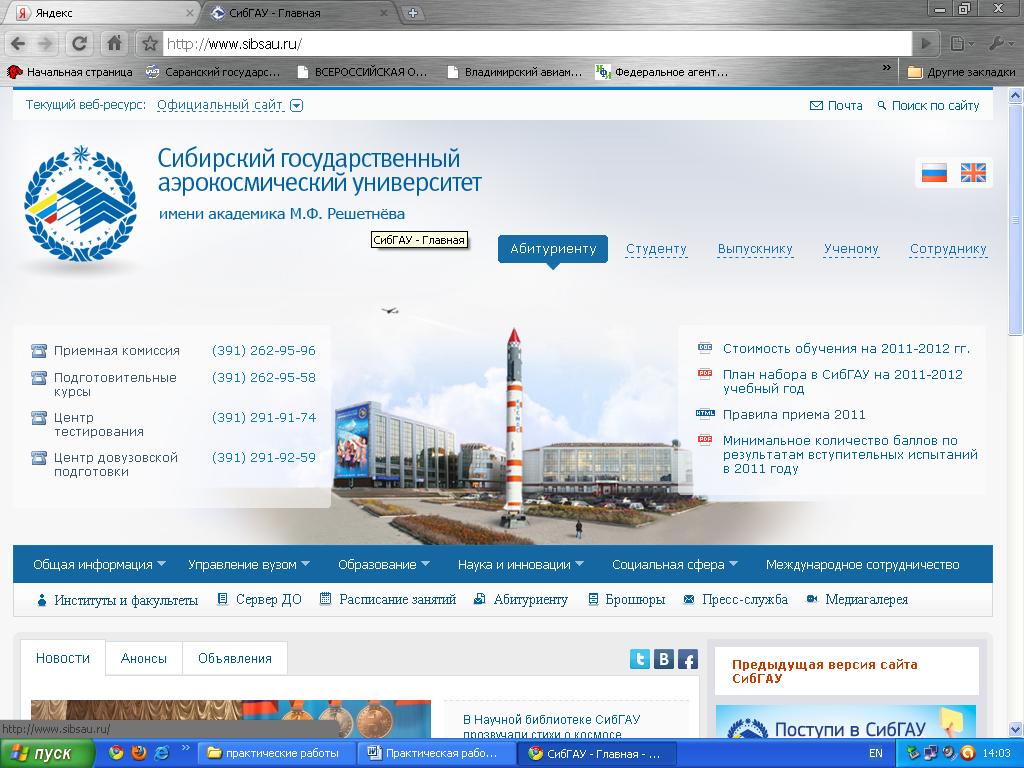Open the SibSAU VKontakte icon
The height and width of the screenshot is (768, 1024).
(664, 658)
